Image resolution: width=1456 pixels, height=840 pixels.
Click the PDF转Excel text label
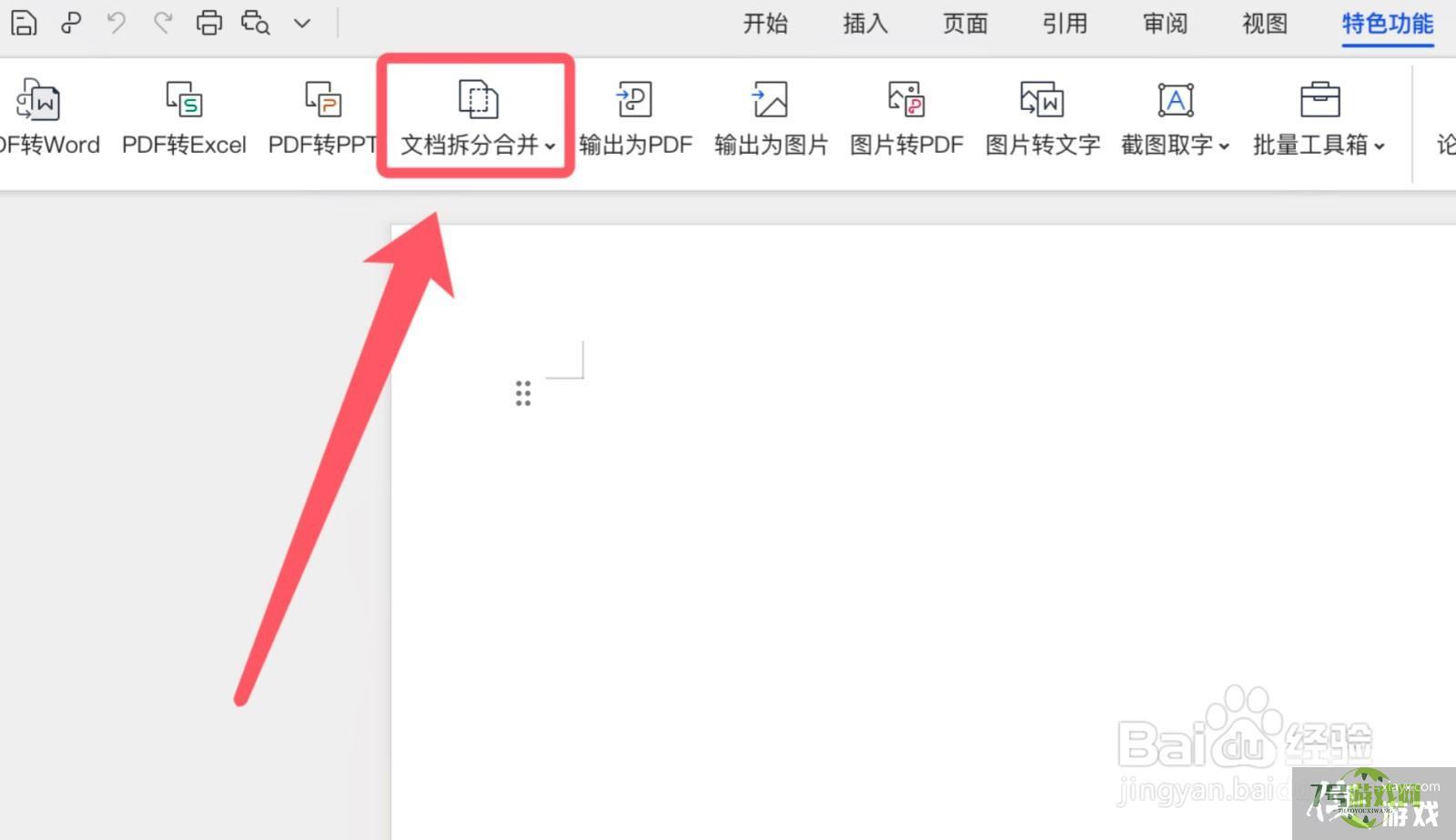click(184, 145)
